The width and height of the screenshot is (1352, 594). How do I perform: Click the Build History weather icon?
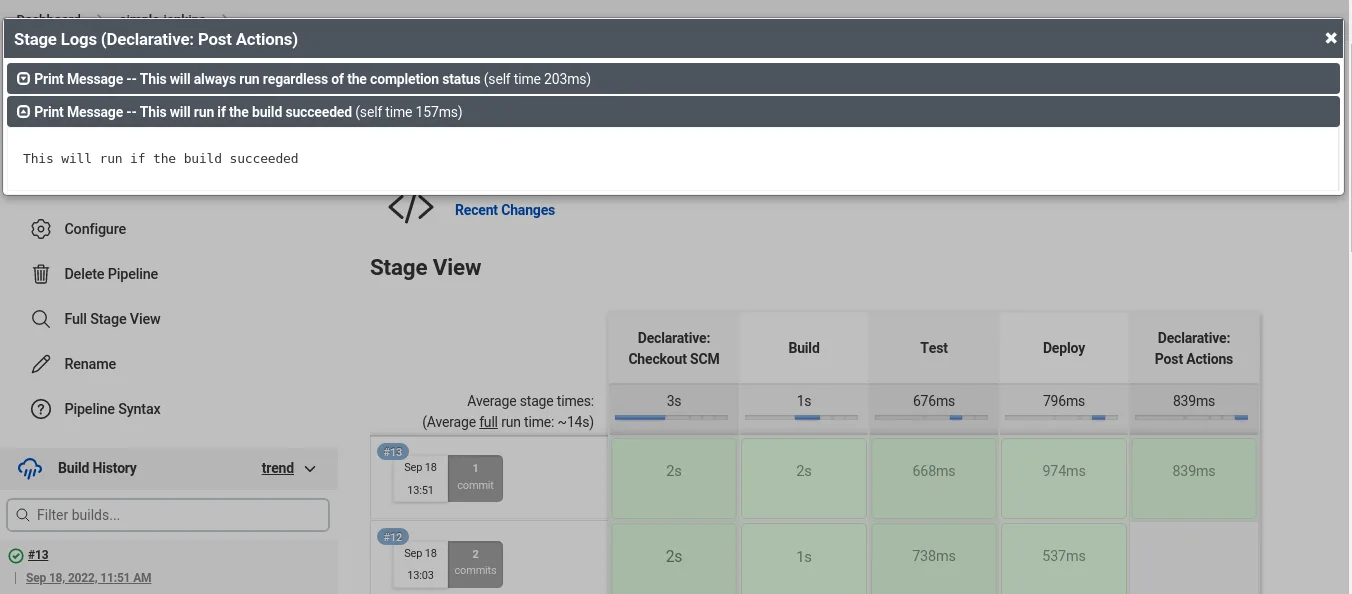[31, 468]
